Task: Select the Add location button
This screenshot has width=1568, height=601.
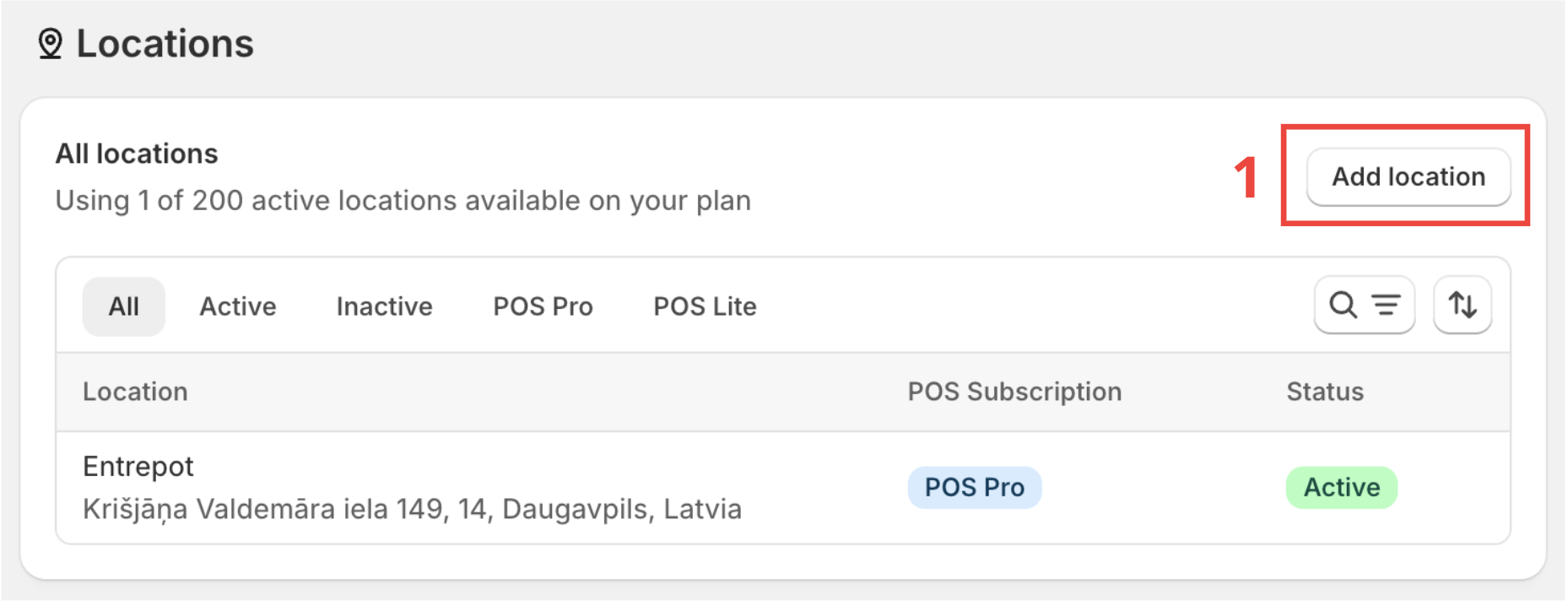Action: click(1408, 176)
